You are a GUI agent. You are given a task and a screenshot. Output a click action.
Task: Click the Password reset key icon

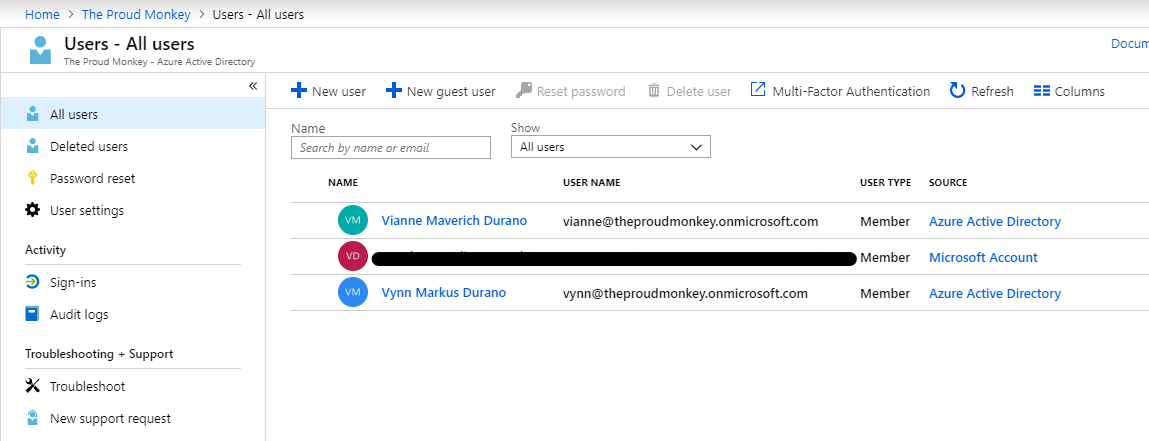[x=32, y=178]
